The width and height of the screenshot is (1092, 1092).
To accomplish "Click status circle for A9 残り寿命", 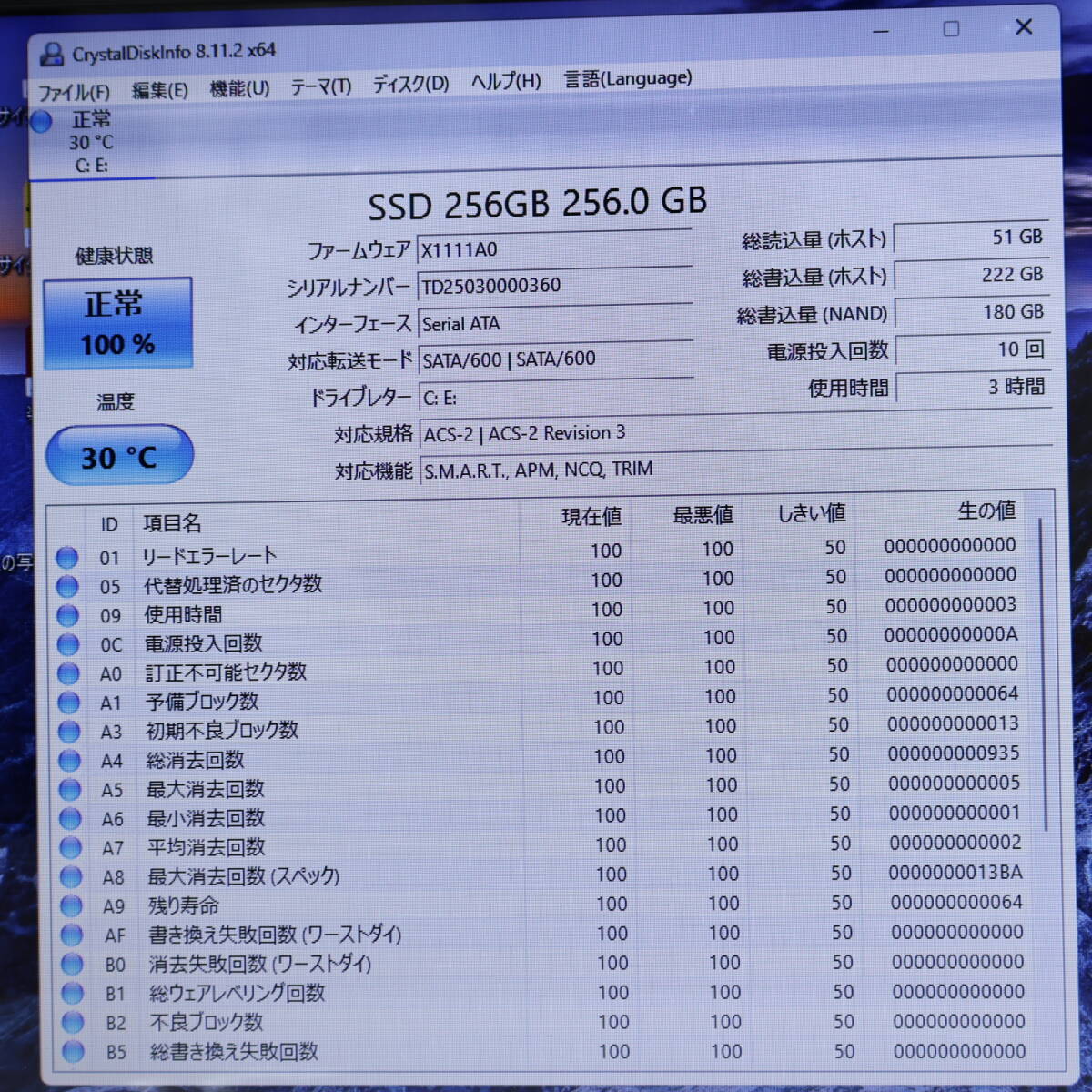I will click(x=71, y=905).
